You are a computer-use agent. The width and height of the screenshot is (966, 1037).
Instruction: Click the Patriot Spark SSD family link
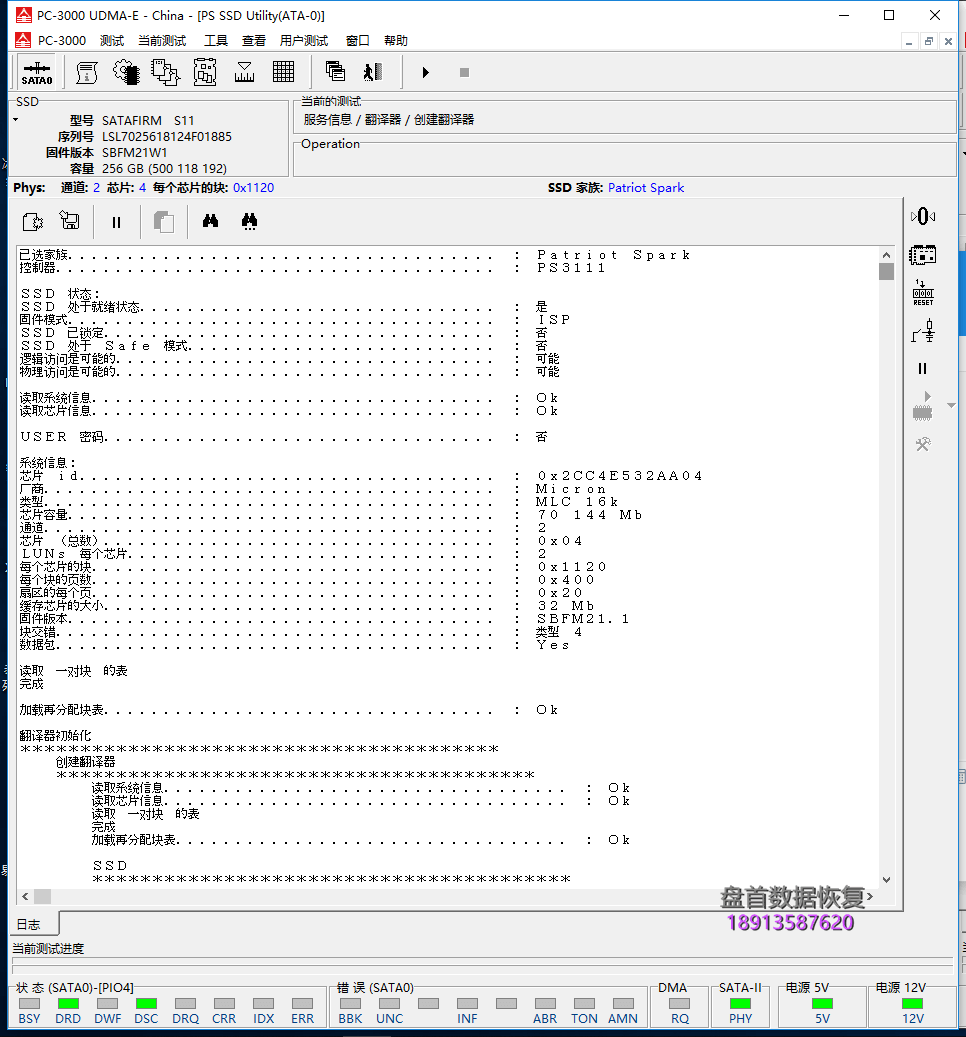coord(645,188)
